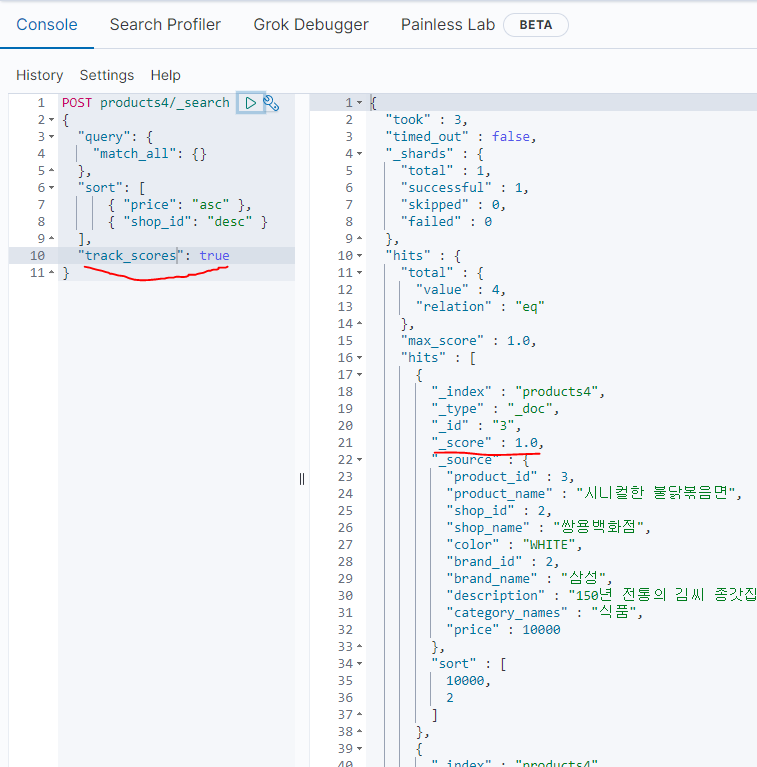The width and height of the screenshot is (757, 767).
Task: Open the Grok Debugger tab
Action: [x=310, y=24]
